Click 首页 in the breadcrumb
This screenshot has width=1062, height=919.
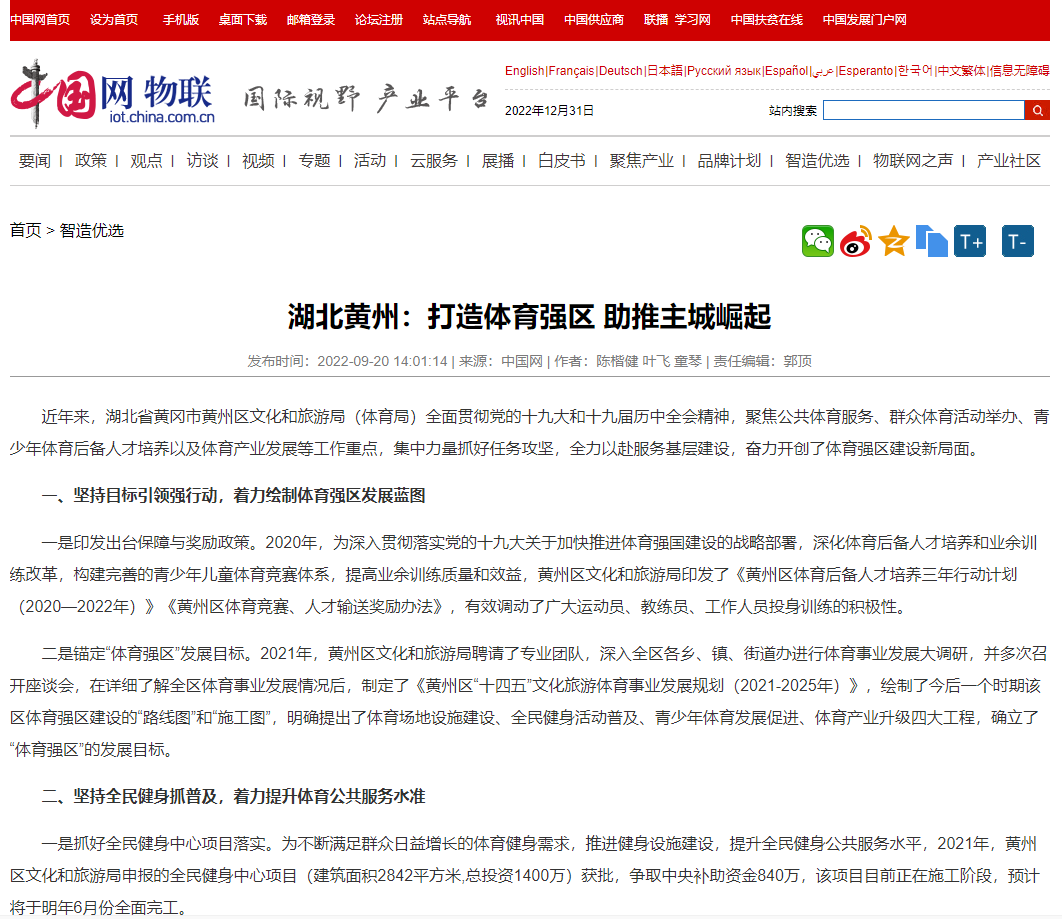pyautogui.click(x=26, y=230)
